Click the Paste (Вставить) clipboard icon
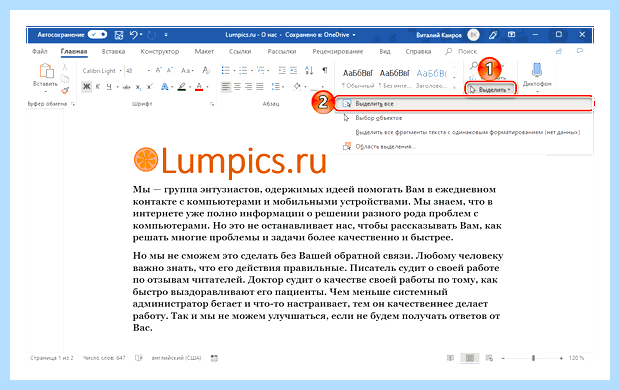The image size is (620, 390). coord(46,71)
